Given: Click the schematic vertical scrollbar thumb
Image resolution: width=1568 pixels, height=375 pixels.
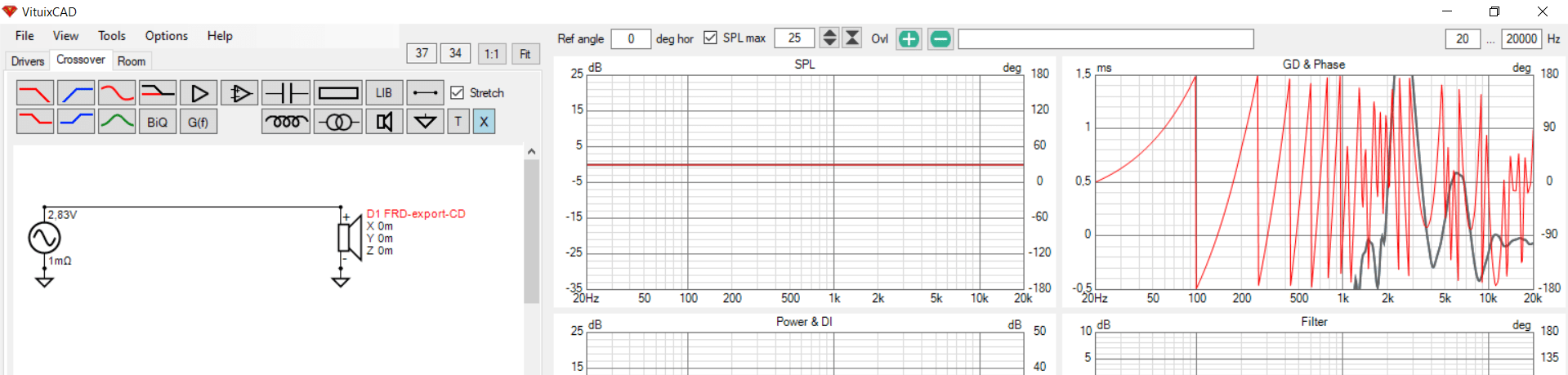Looking at the screenshot, I should tap(531, 232).
